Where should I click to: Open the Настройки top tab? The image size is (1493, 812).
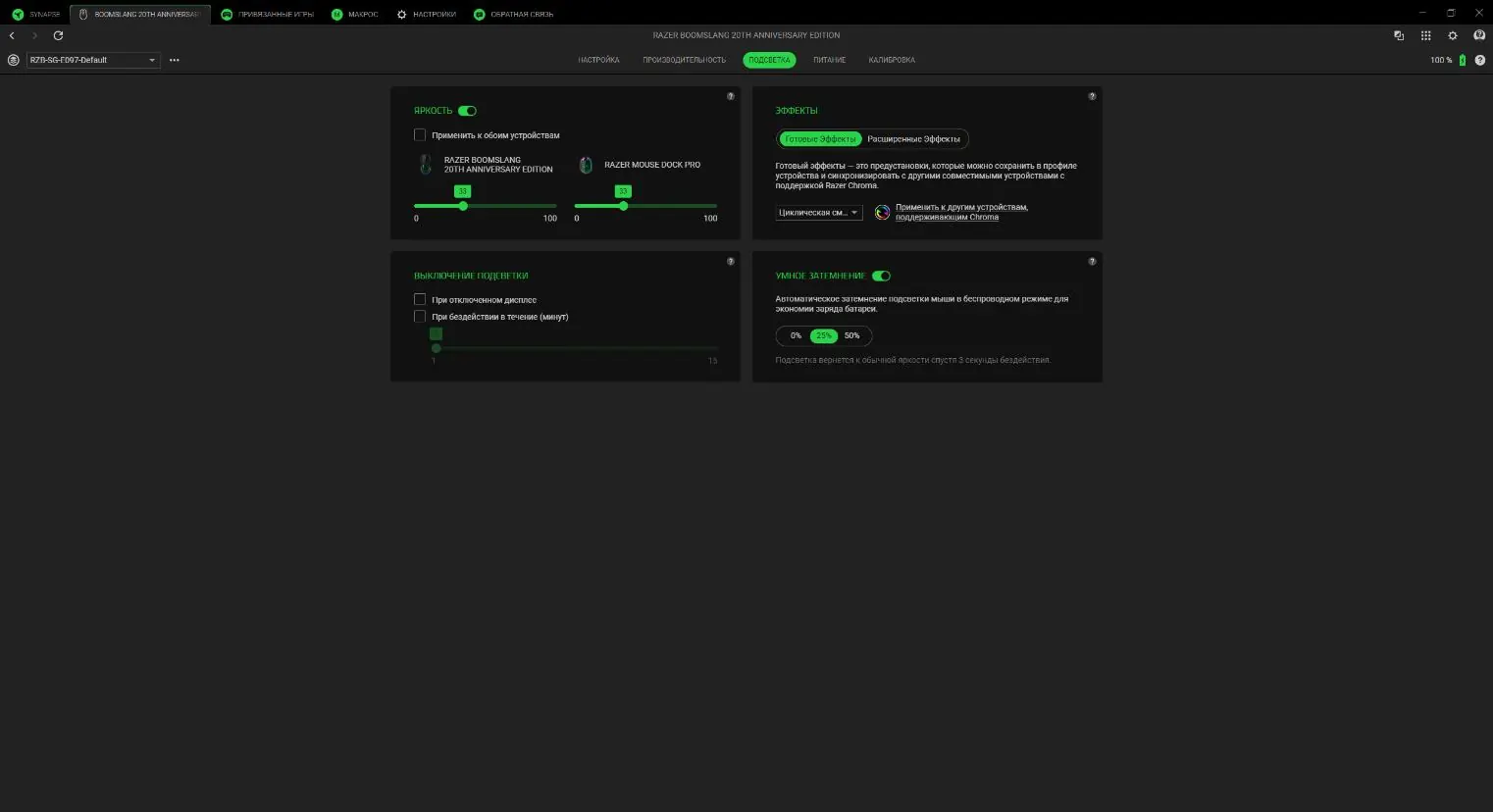[x=426, y=14]
